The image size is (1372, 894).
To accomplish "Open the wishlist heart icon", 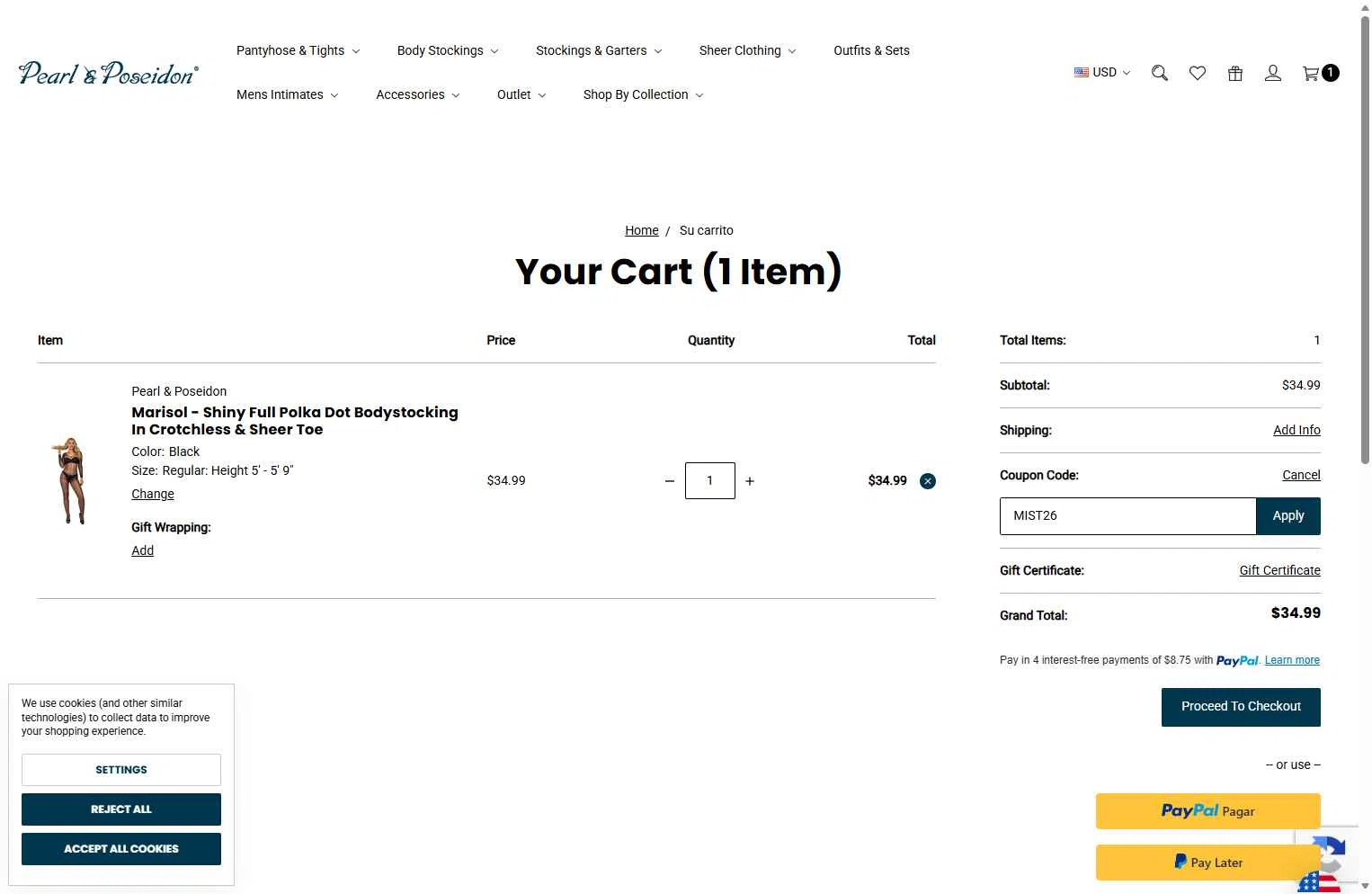I will click(x=1198, y=73).
